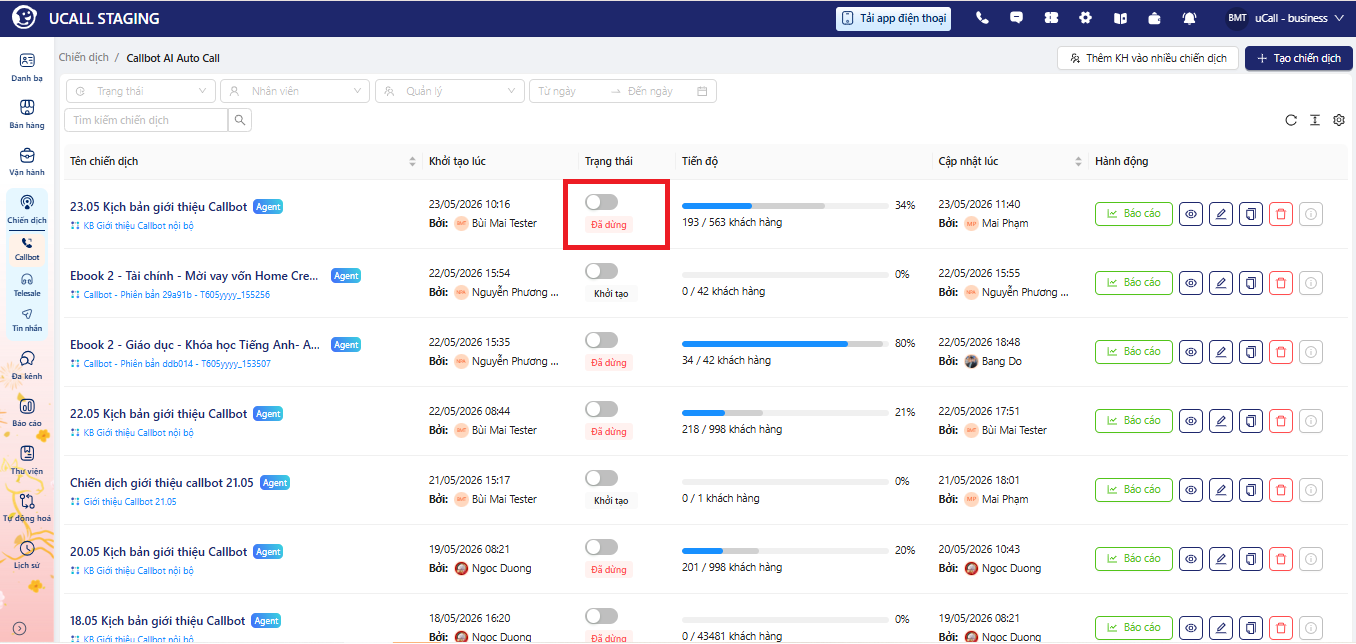This screenshot has width=1356, height=644.
Task: View the 22.05 Kịch bản campaign via eye icon
Action: coord(1190,421)
